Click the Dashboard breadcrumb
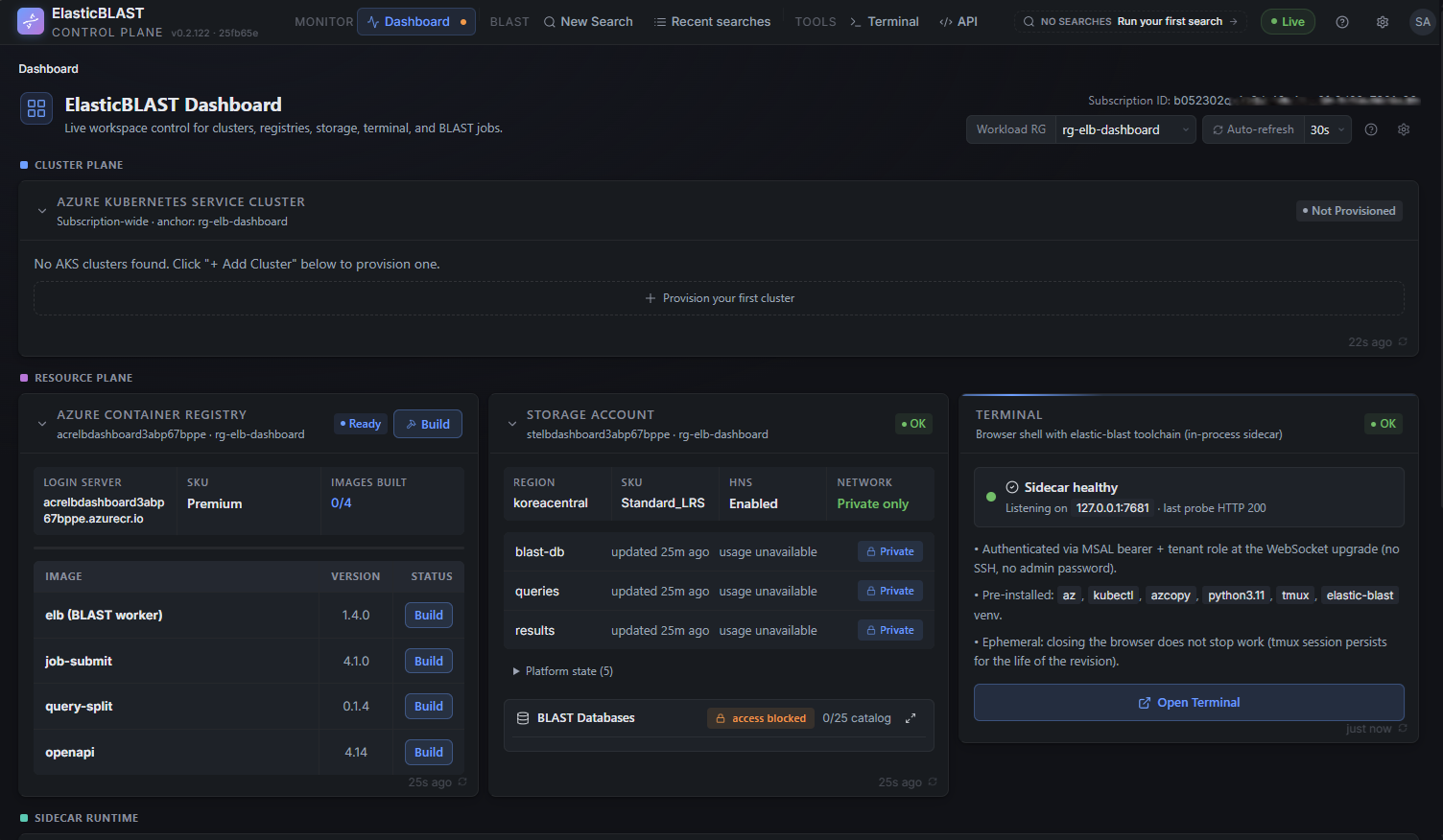 pos(48,69)
